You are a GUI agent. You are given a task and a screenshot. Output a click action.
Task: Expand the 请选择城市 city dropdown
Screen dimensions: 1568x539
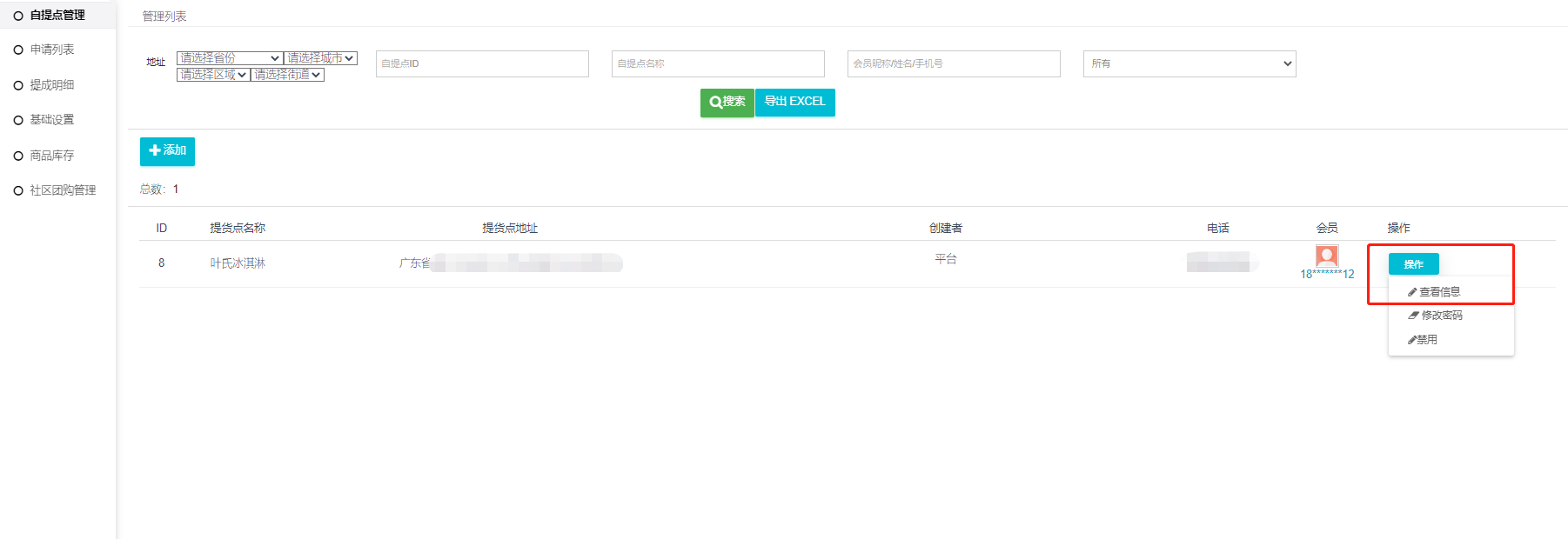coord(320,58)
